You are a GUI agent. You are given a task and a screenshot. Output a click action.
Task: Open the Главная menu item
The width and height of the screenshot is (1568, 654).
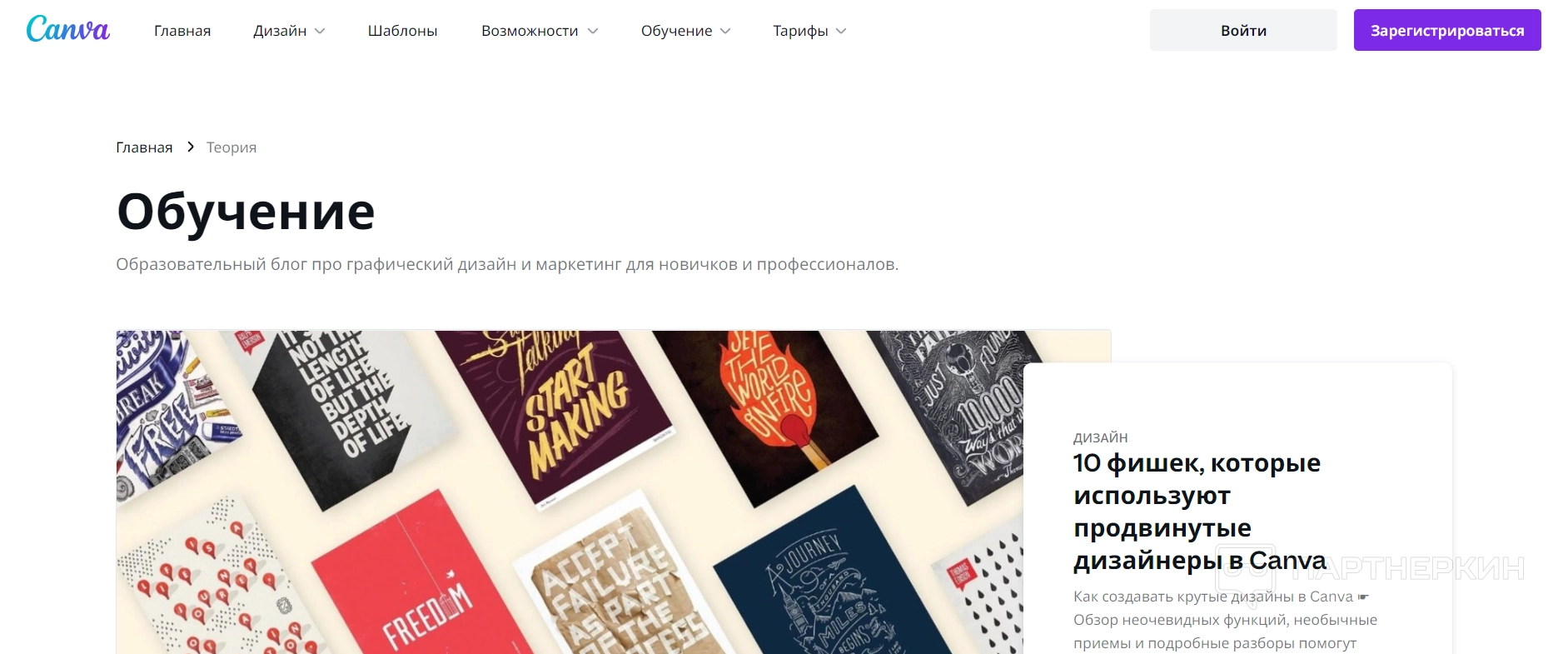[182, 31]
